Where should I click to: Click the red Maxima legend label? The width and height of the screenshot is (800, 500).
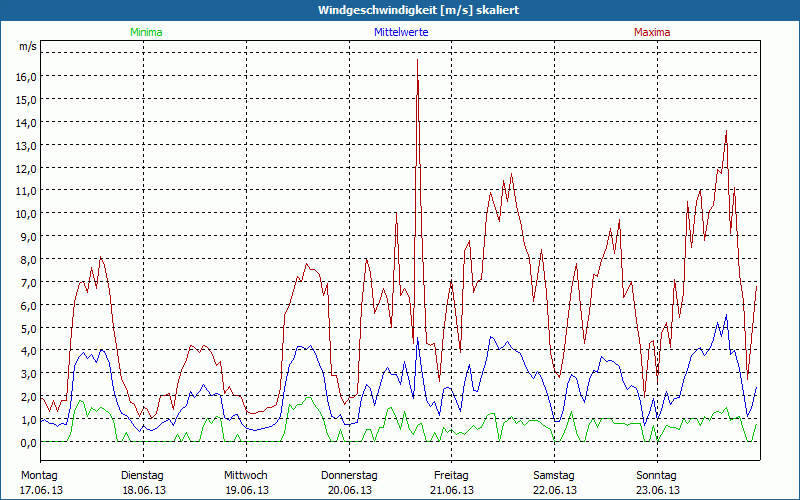click(x=652, y=32)
